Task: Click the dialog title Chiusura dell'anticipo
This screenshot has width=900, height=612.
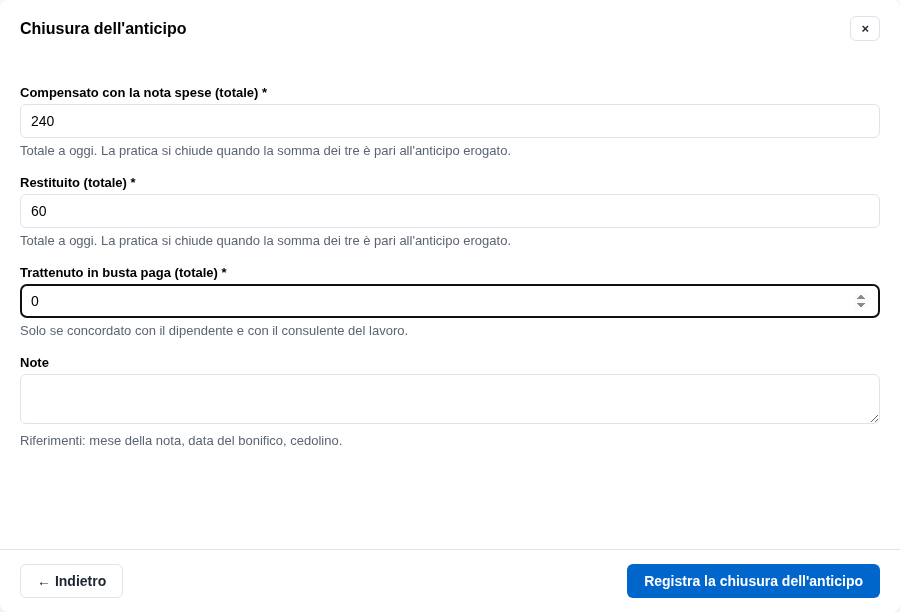Action: [103, 29]
